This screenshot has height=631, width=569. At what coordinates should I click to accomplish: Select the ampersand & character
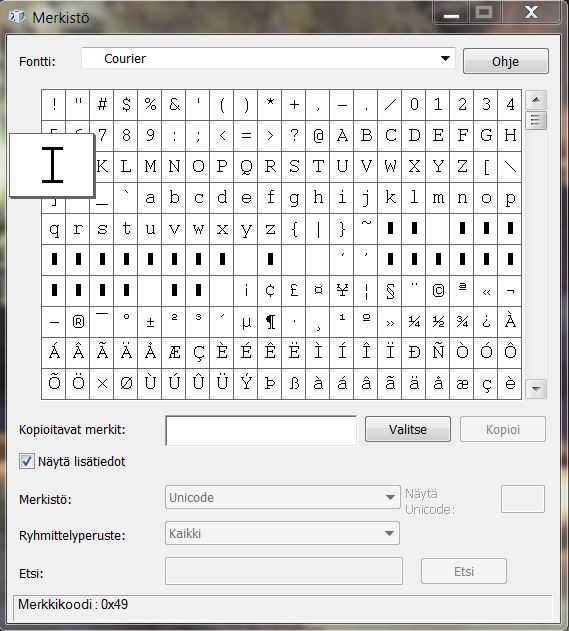click(x=174, y=105)
